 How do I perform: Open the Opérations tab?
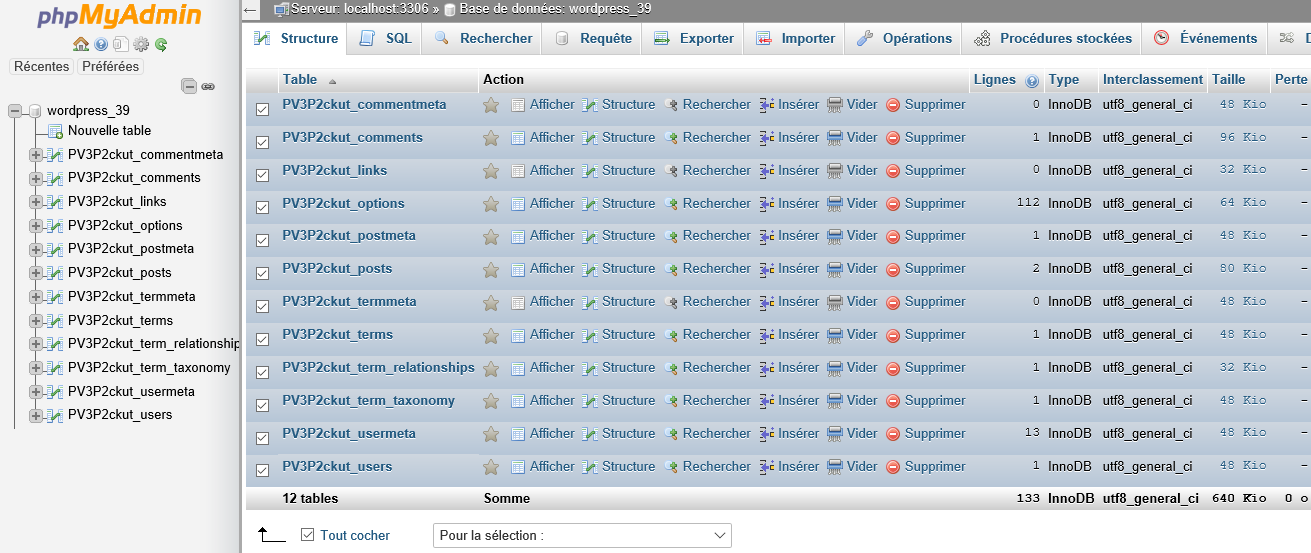[x=904, y=39]
